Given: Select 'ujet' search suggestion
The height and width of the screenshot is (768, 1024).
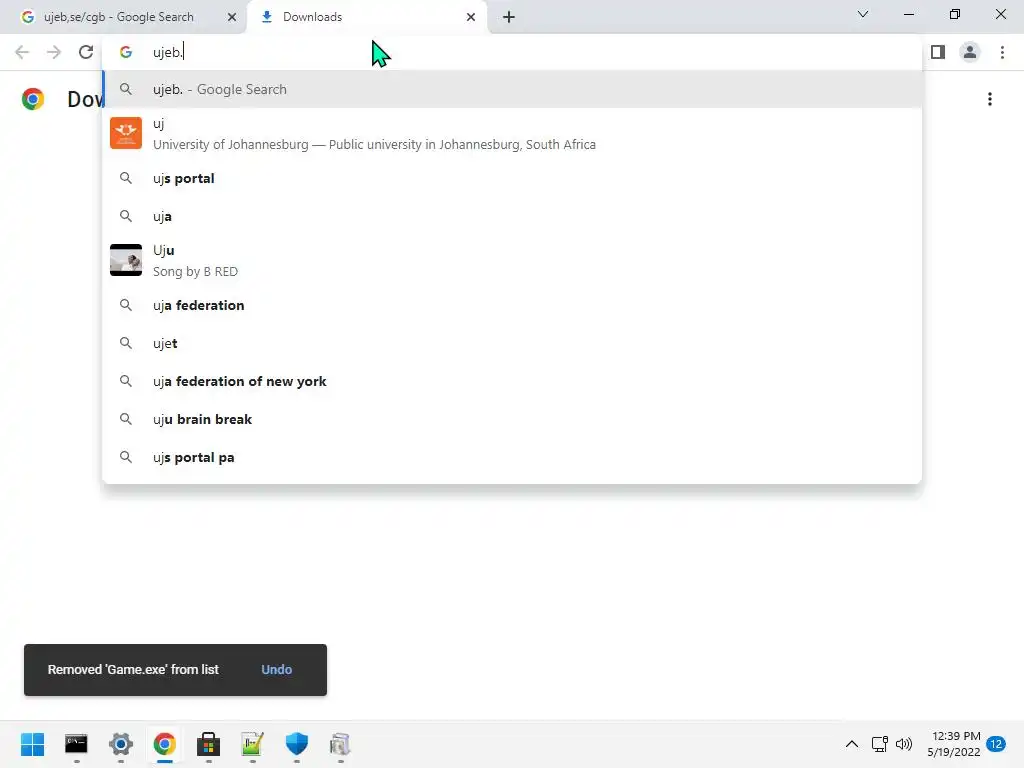Looking at the screenshot, I should pos(513,343).
